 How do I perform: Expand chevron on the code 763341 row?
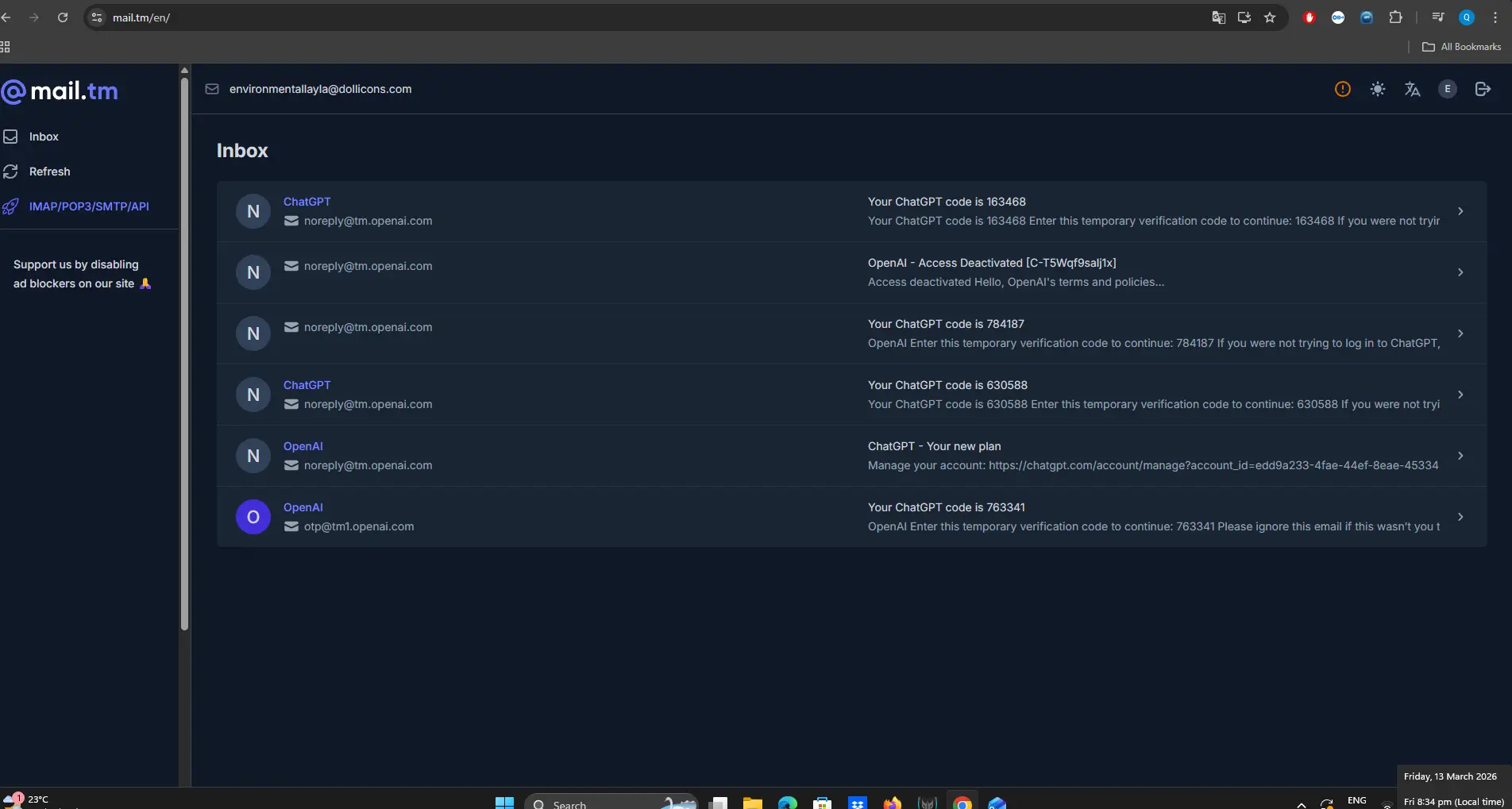(1460, 517)
